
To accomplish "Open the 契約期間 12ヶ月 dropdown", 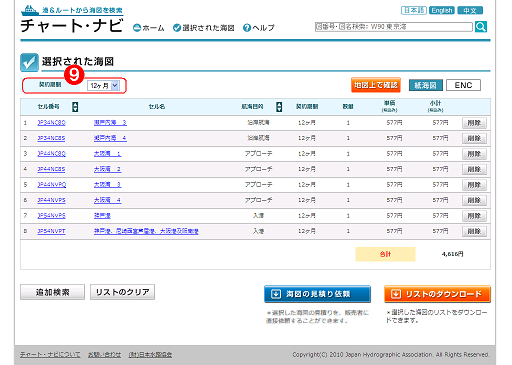I will tap(103, 86).
